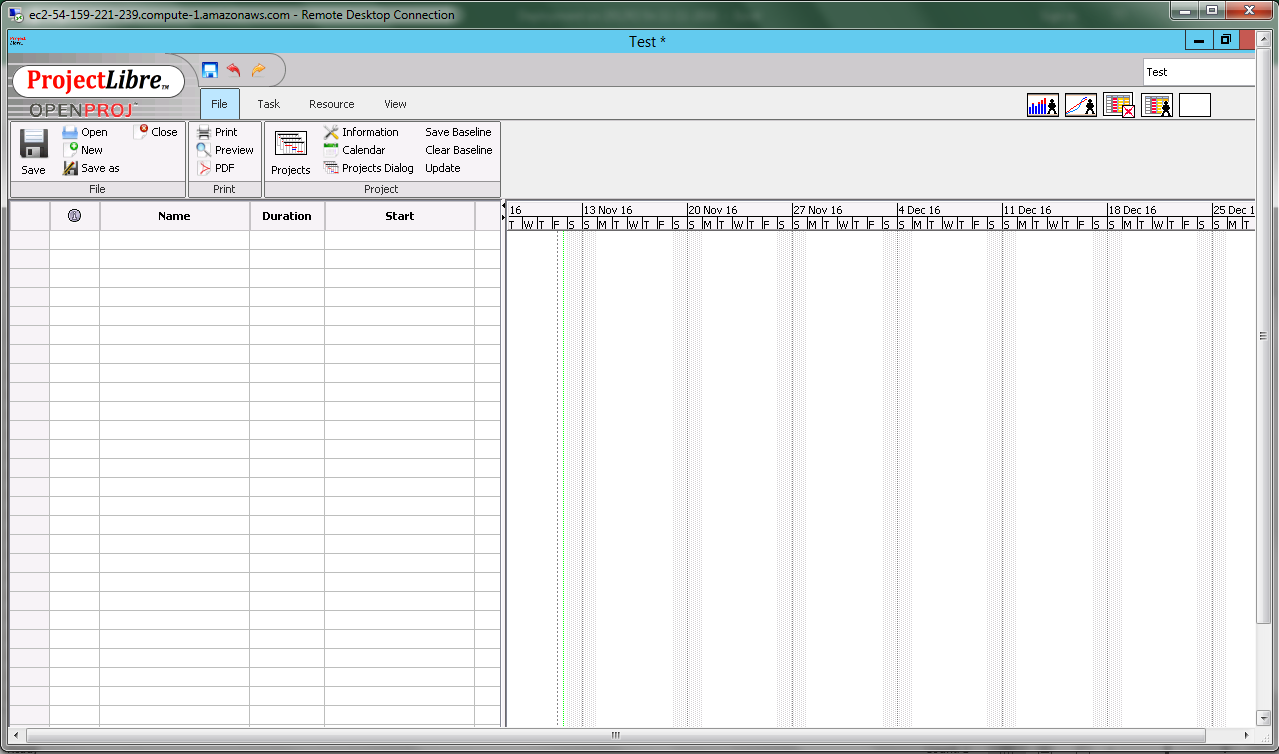The height and width of the screenshot is (754, 1279).
Task: Toggle the resource usage sub-view
Action: coord(1156,105)
